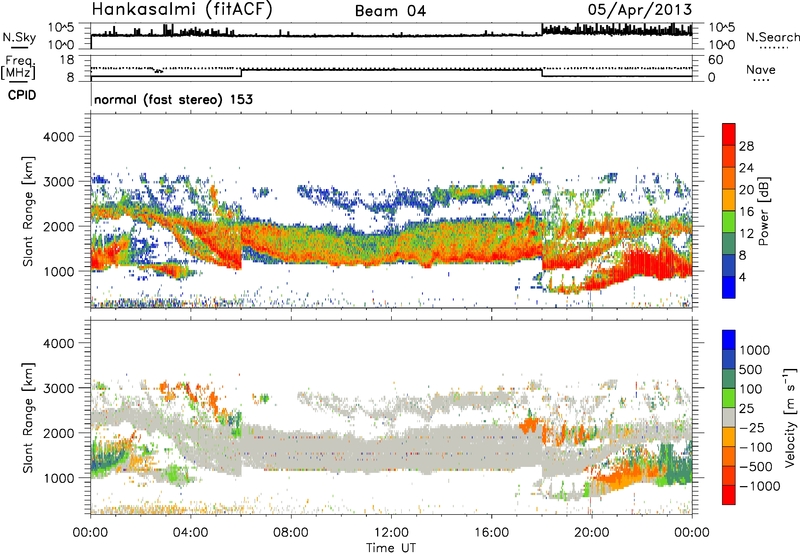
Task: Click the "Nave" legend label
Action: tap(761, 69)
